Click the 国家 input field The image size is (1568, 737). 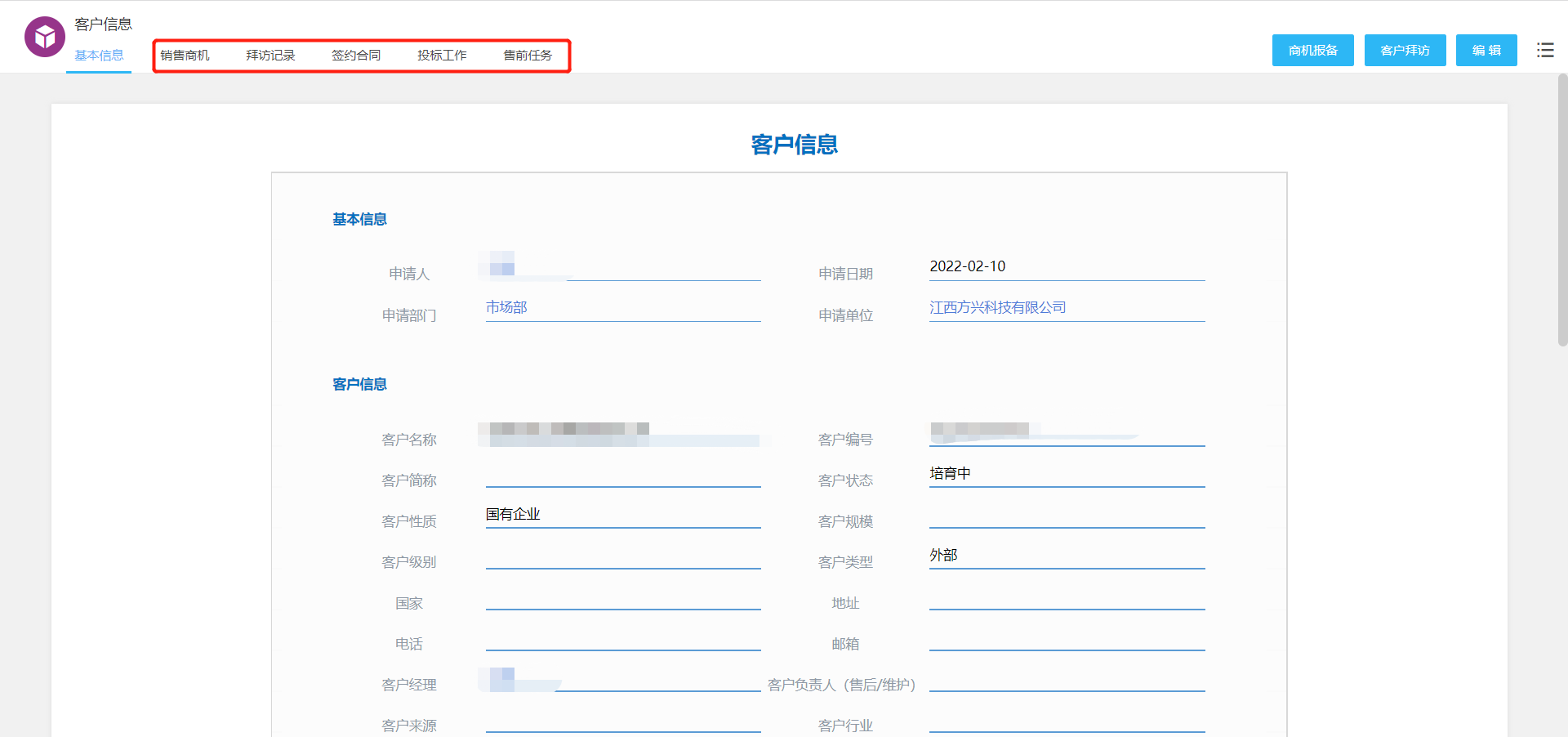(x=623, y=596)
